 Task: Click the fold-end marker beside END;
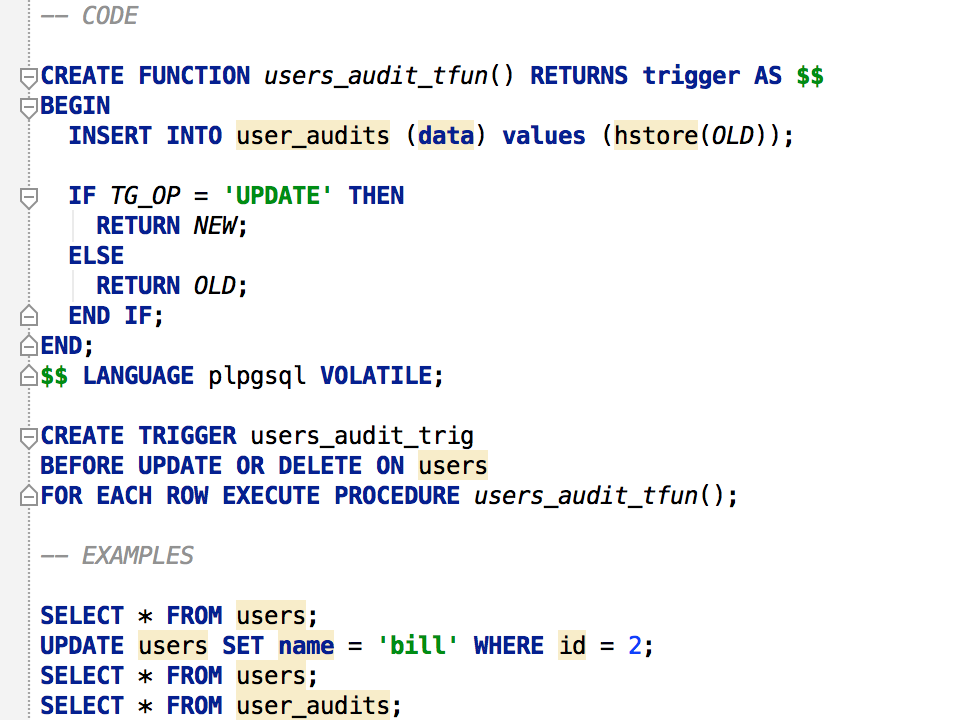(x=28, y=345)
